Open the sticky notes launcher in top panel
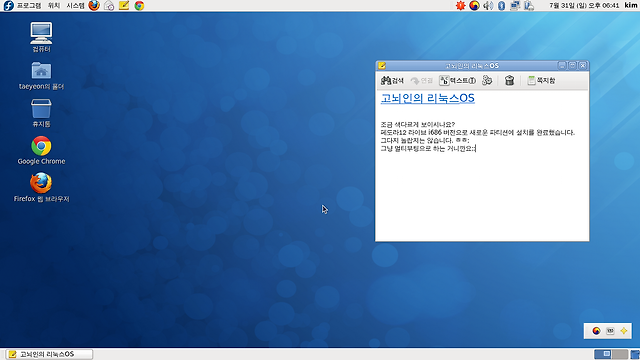Screen dimensions: 640x360 [x=124, y=6]
